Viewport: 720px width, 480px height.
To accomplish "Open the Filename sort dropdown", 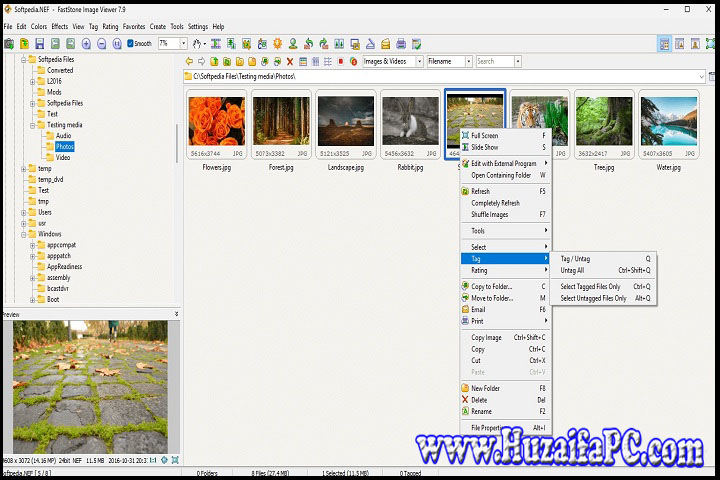I will point(468,62).
